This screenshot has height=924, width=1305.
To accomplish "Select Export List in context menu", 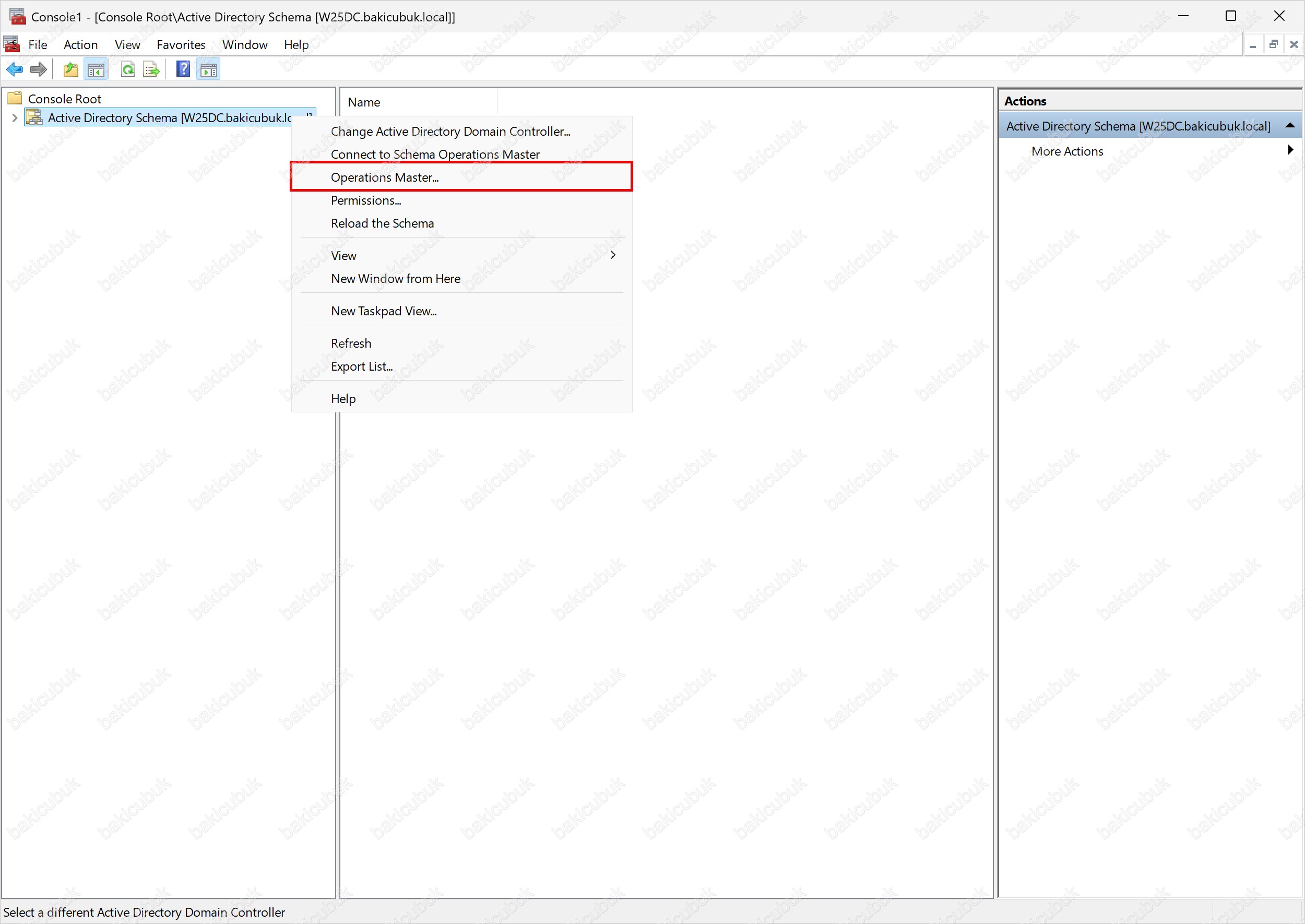I will pyautogui.click(x=461, y=366).
